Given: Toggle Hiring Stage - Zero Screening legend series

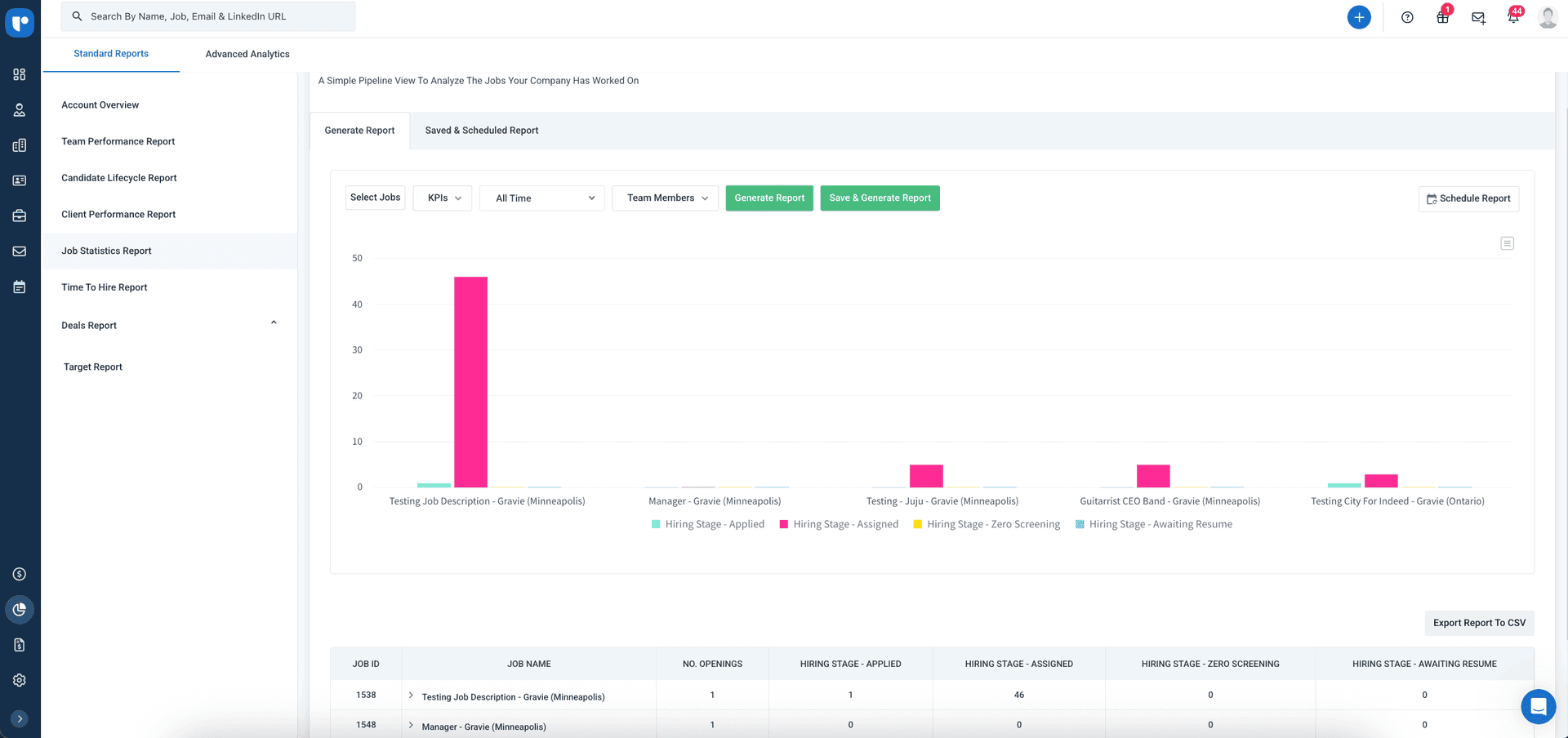Looking at the screenshot, I should tap(987, 524).
